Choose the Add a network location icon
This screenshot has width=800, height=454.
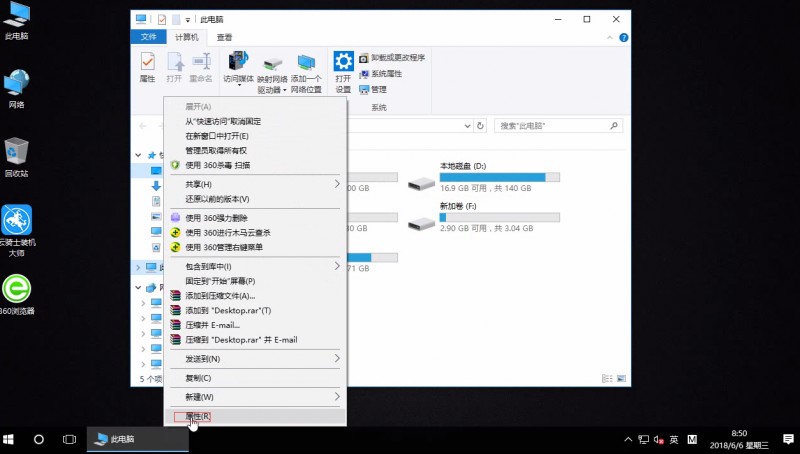coord(306,74)
